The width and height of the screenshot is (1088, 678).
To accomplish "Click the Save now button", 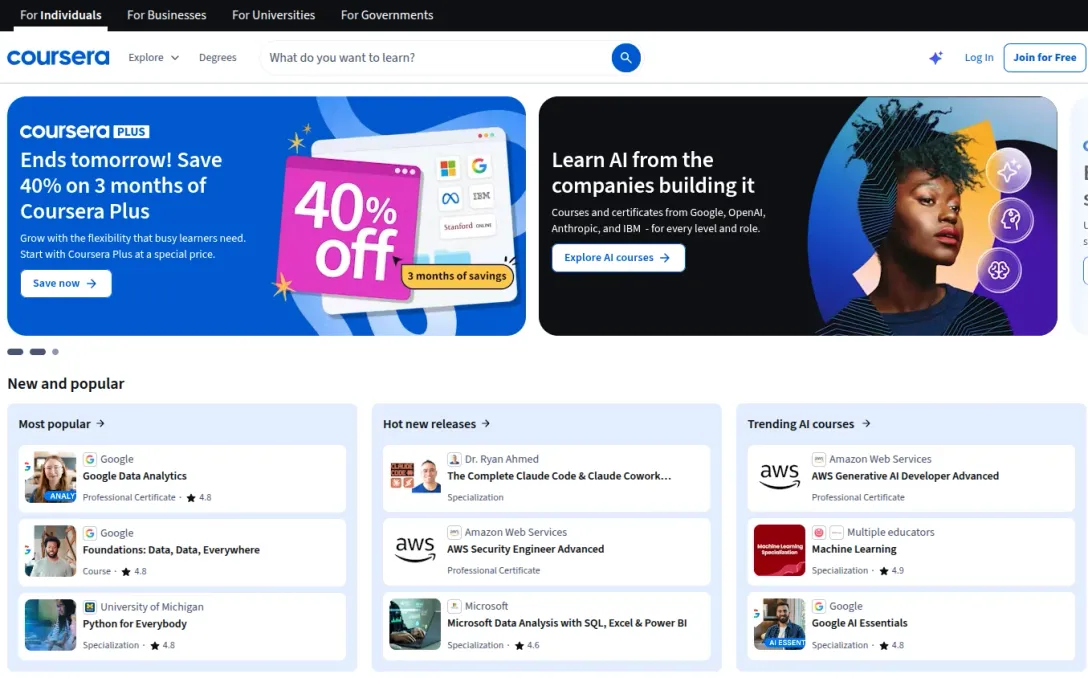I will [x=66, y=283].
